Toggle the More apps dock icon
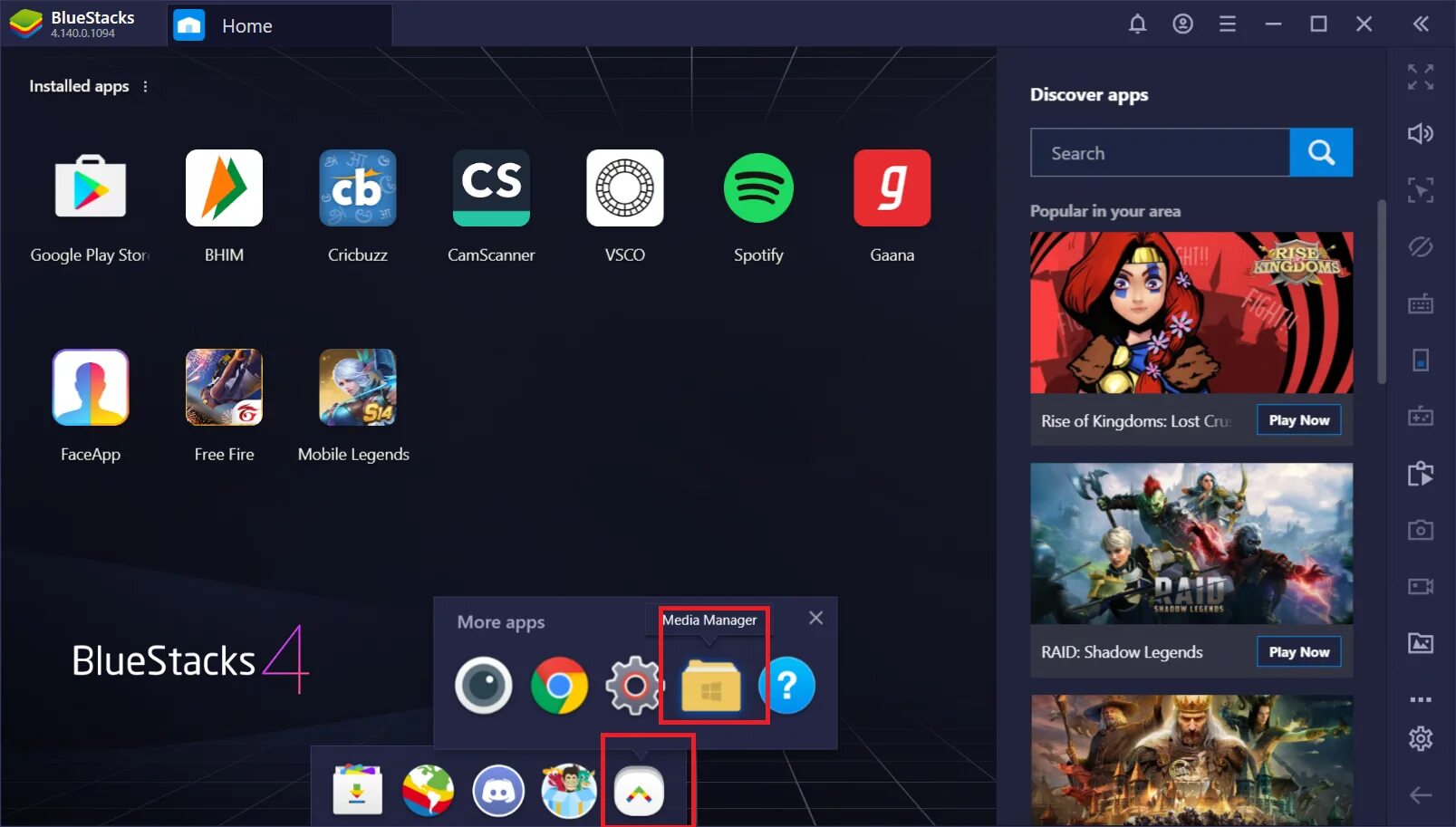 639,791
